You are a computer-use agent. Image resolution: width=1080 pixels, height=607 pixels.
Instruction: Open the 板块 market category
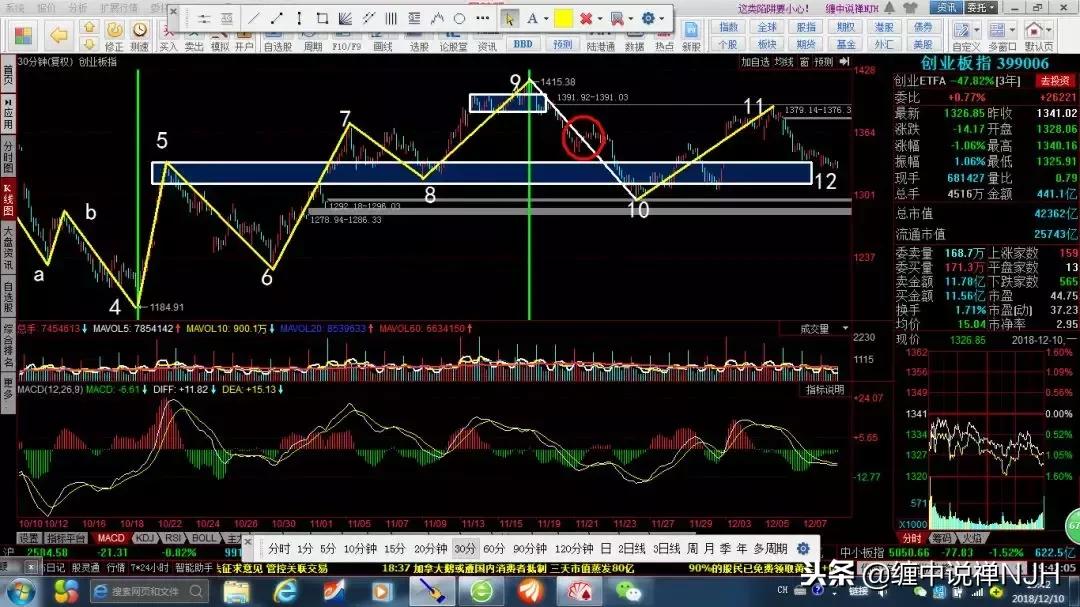[767, 44]
